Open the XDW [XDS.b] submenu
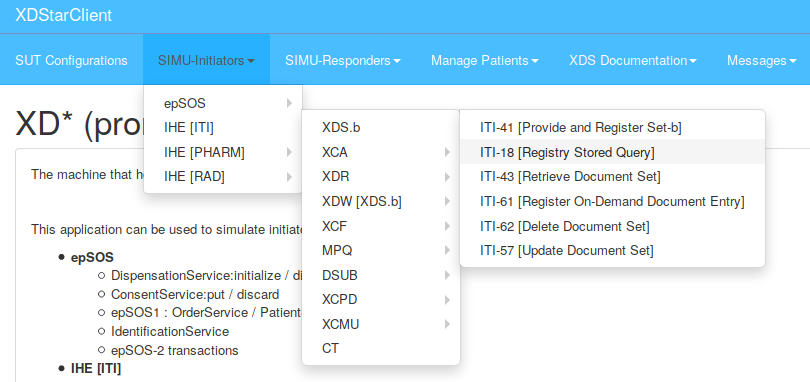 tap(381, 202)
